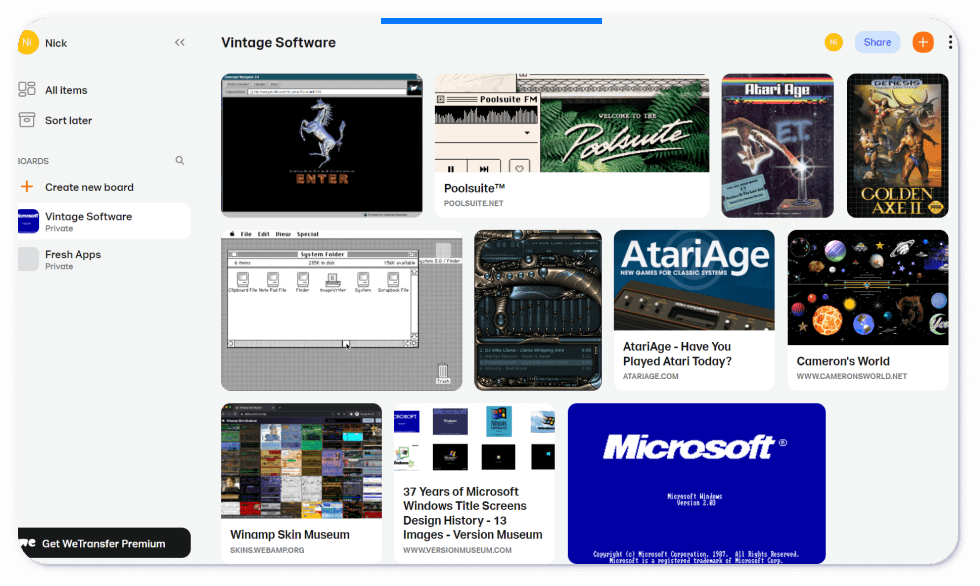Open the Vintage Software board in sidebar
The height and width of the screenshot is (586, 980).
[104, 221]
